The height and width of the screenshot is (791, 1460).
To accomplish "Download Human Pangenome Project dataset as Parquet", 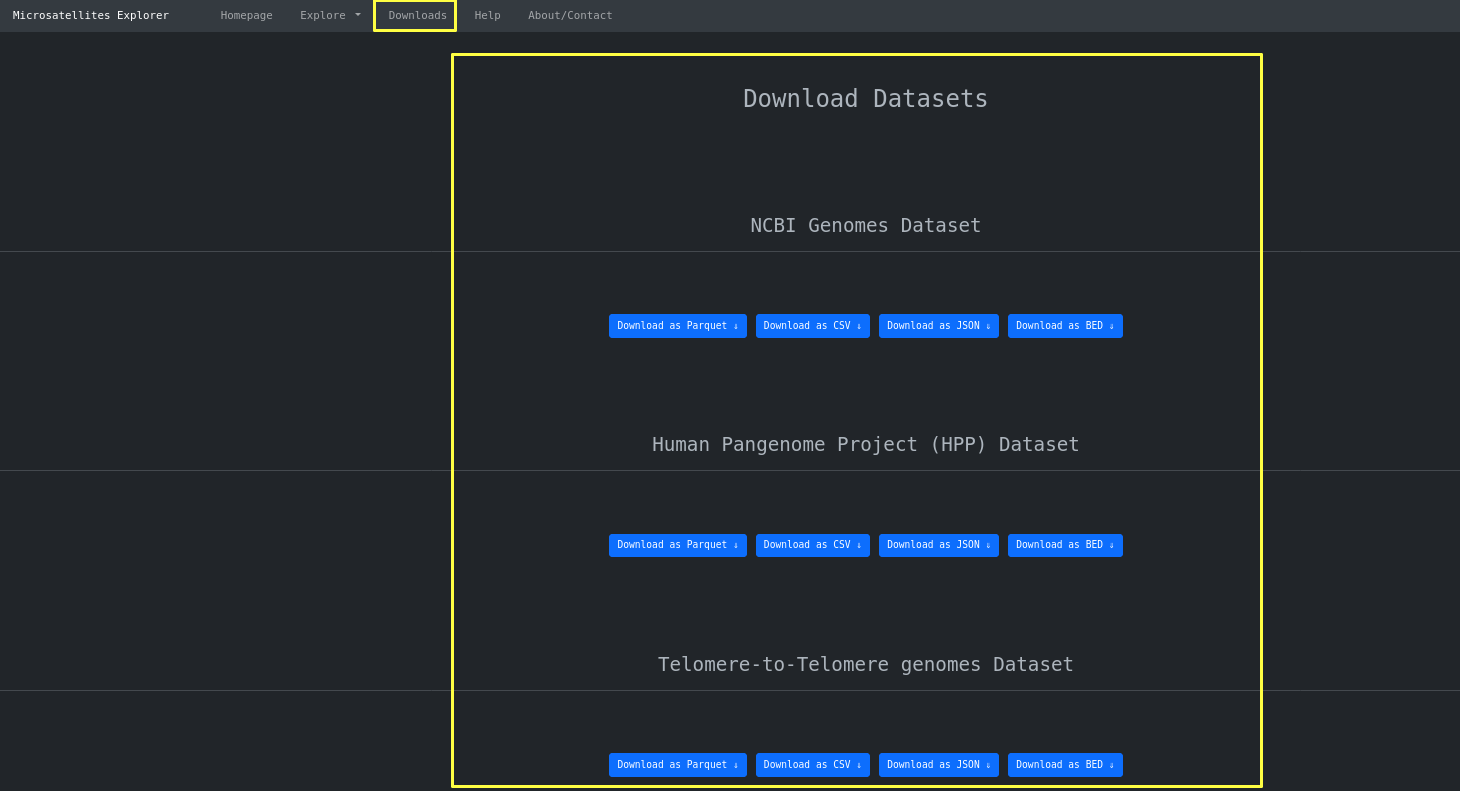I will [x=677, y=545].
